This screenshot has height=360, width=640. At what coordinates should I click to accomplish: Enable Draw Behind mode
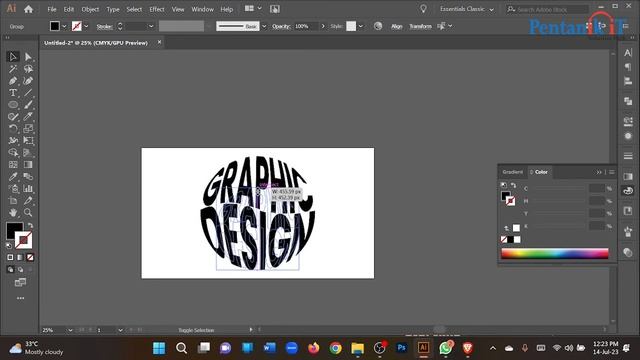point(20,269)
